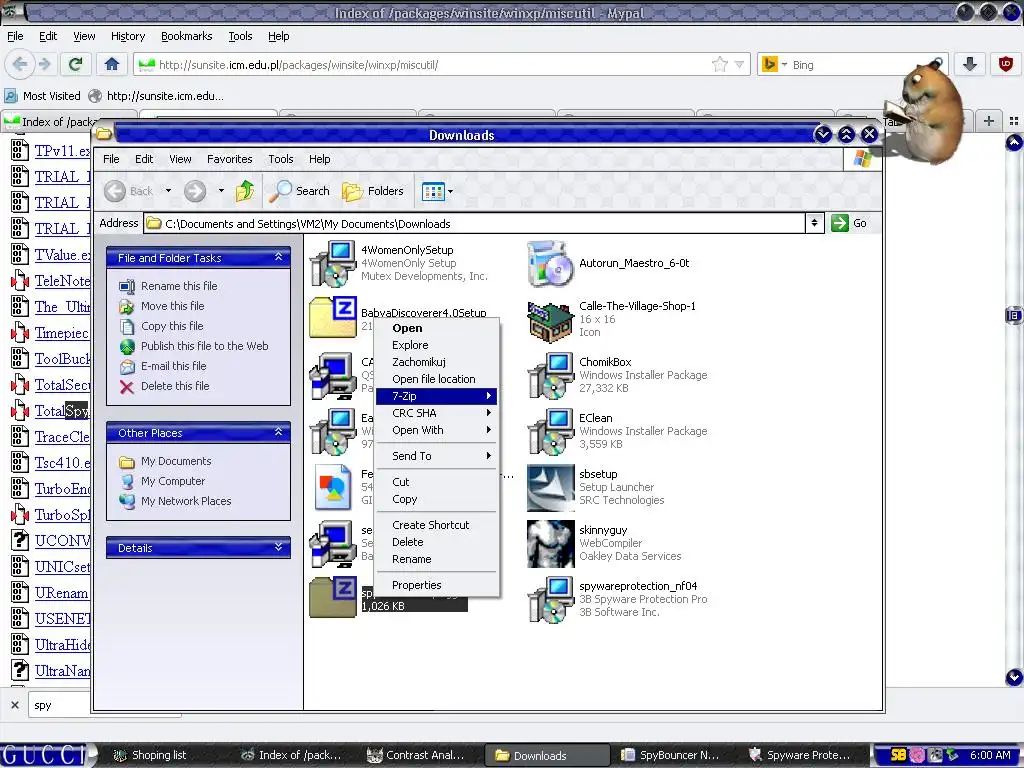Expand CRC SHA submenu
The width and height of the screenshot is (1024, 768).
[436, 413]
